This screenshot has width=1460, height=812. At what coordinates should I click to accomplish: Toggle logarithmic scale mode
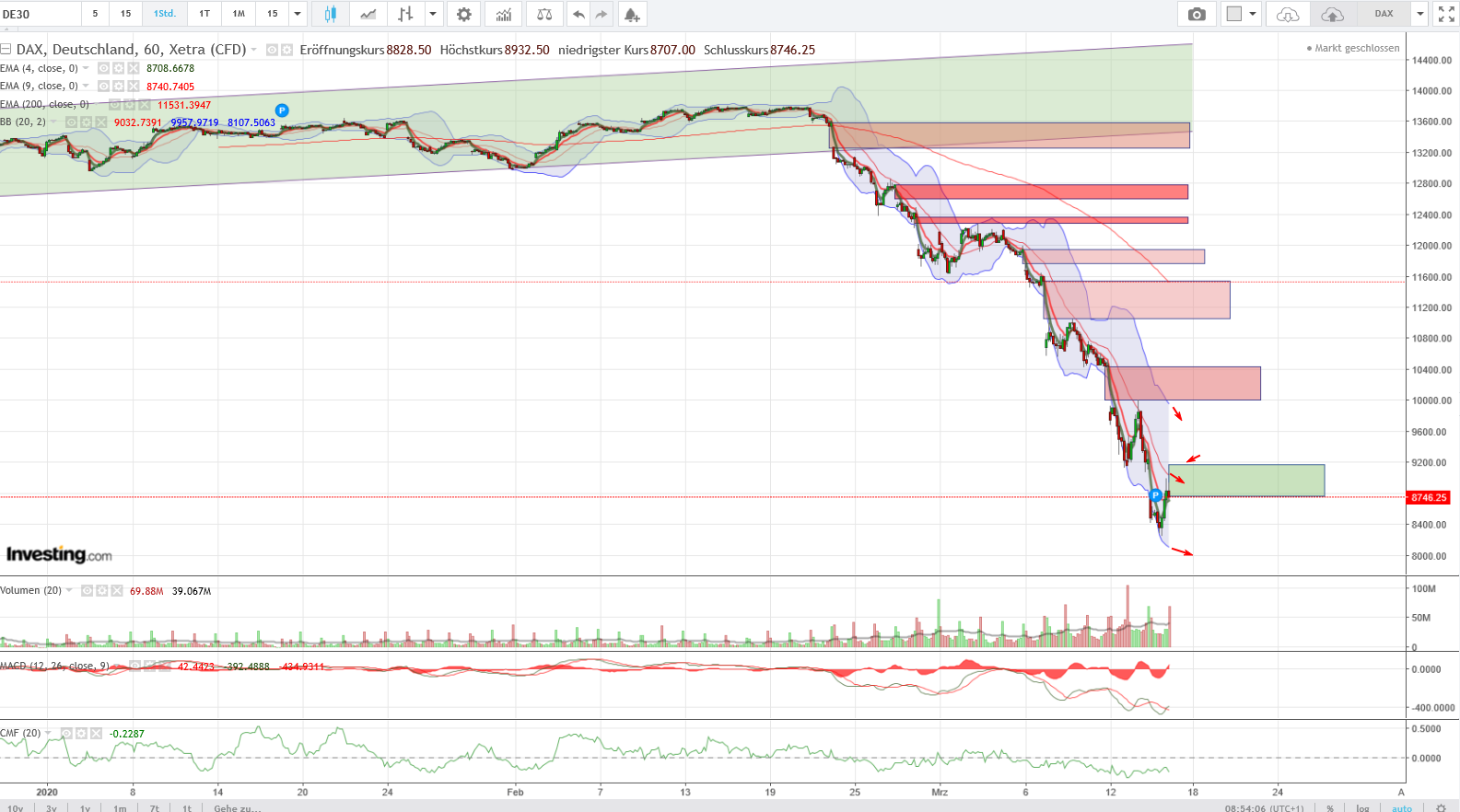coord(1362,807)
